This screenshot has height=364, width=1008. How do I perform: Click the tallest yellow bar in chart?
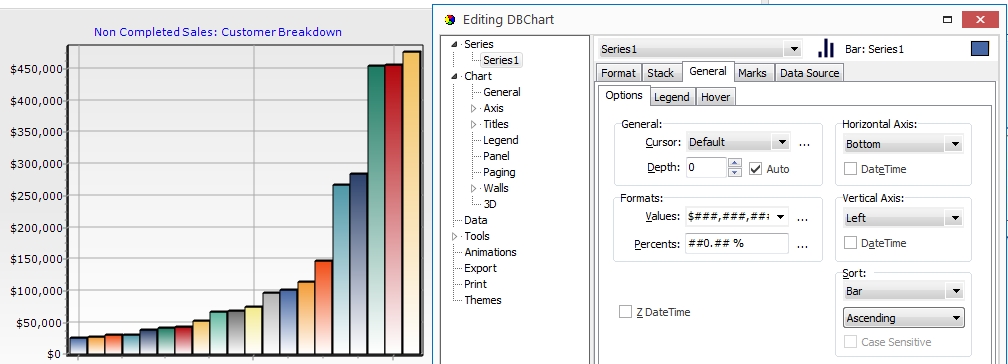coord(411,203)
